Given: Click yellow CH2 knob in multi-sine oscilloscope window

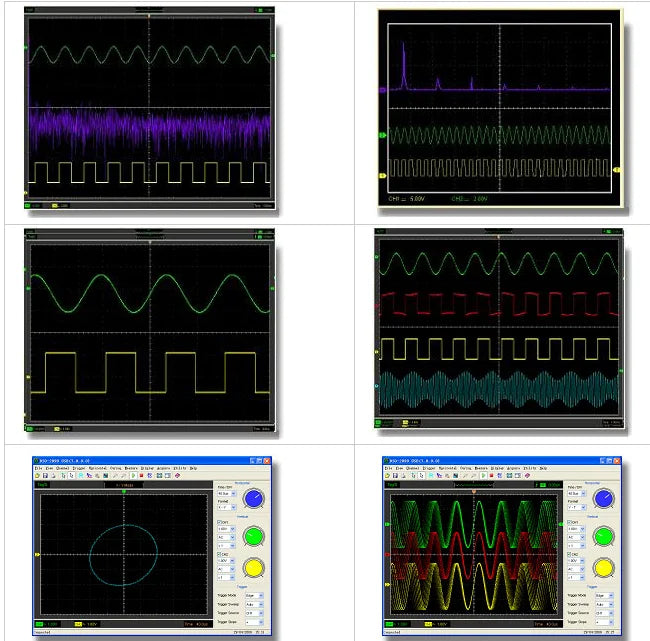Looking at the screenshot, I should point(603,569).
